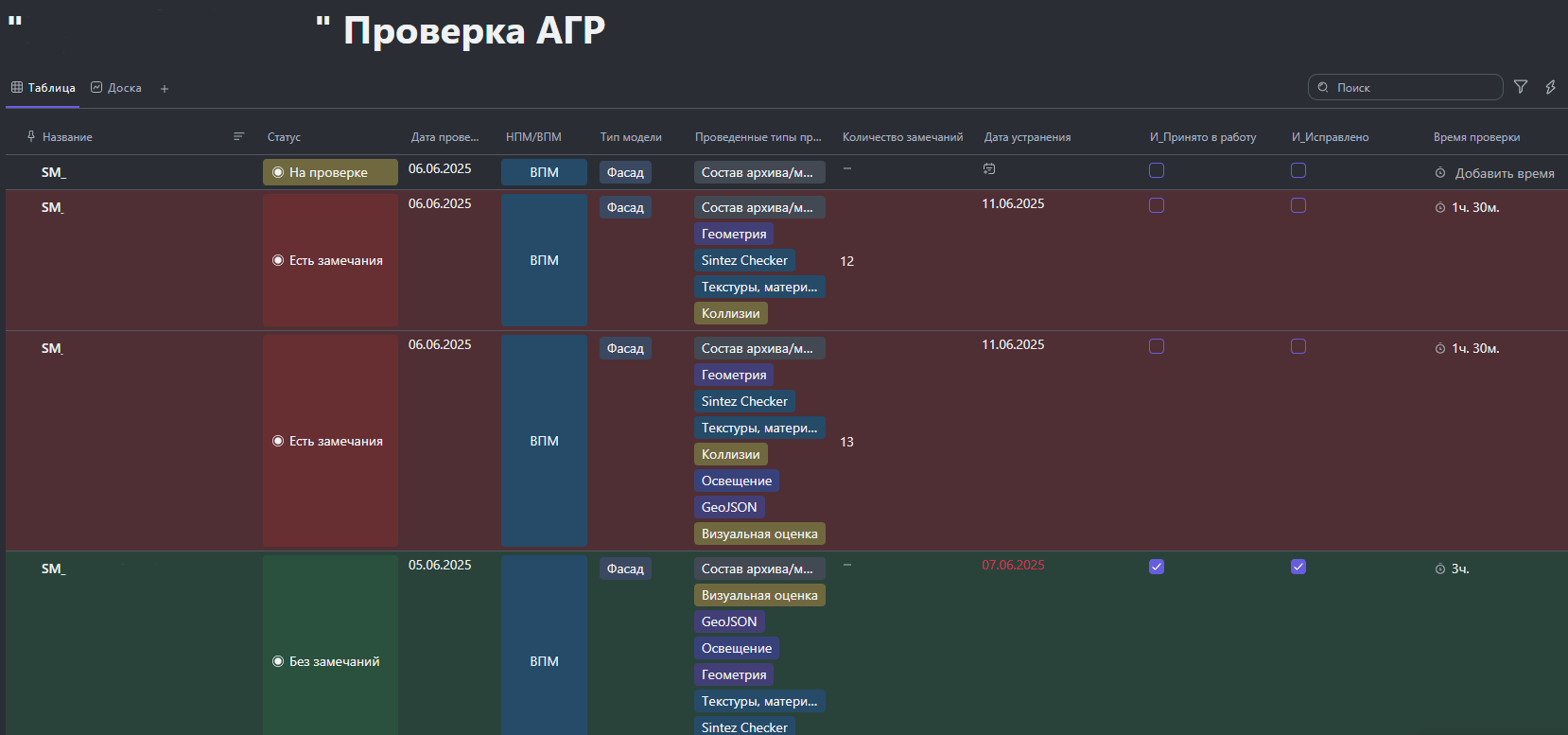Click the lightning automation icon
The width and height of the screenshot is (1568, 735).
(1551, 87)
